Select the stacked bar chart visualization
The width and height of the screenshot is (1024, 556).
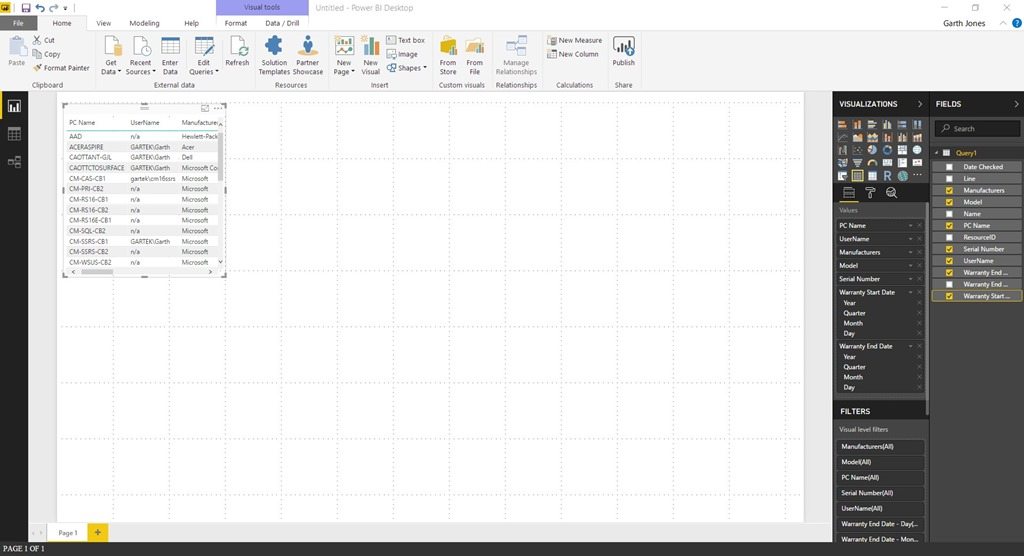(842, 124)
